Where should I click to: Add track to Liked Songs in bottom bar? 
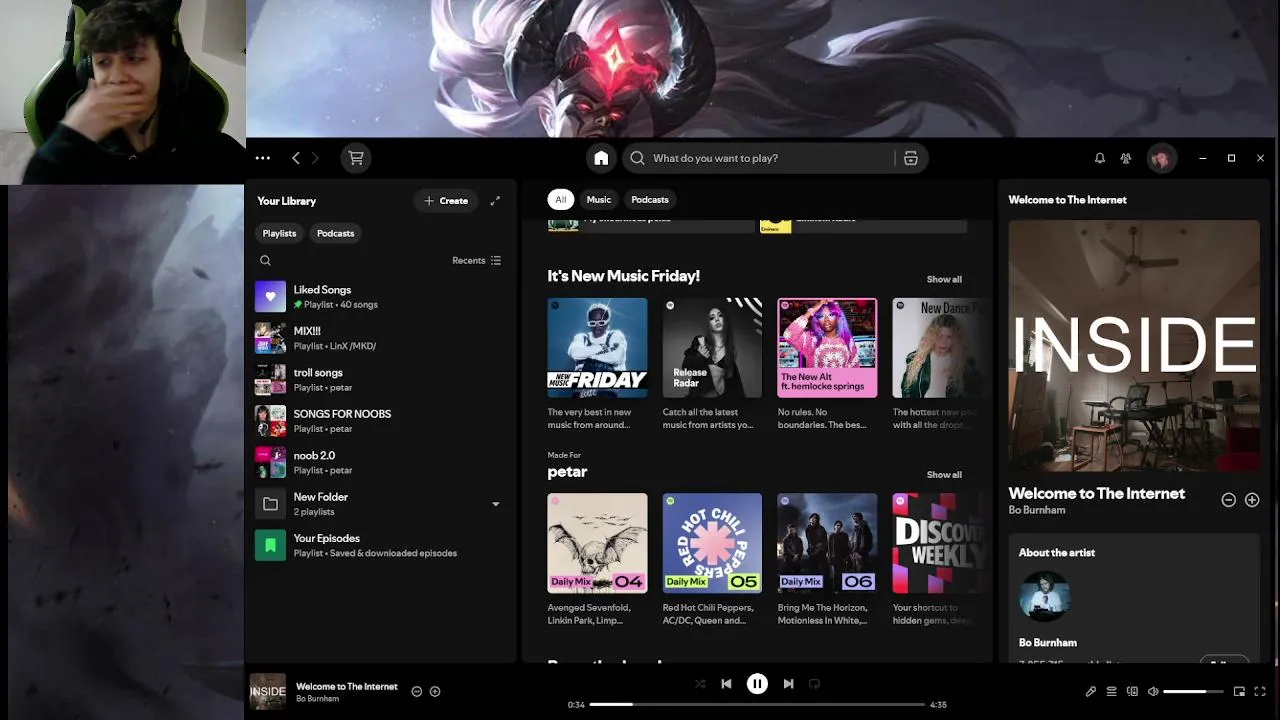tap(435, 691)
